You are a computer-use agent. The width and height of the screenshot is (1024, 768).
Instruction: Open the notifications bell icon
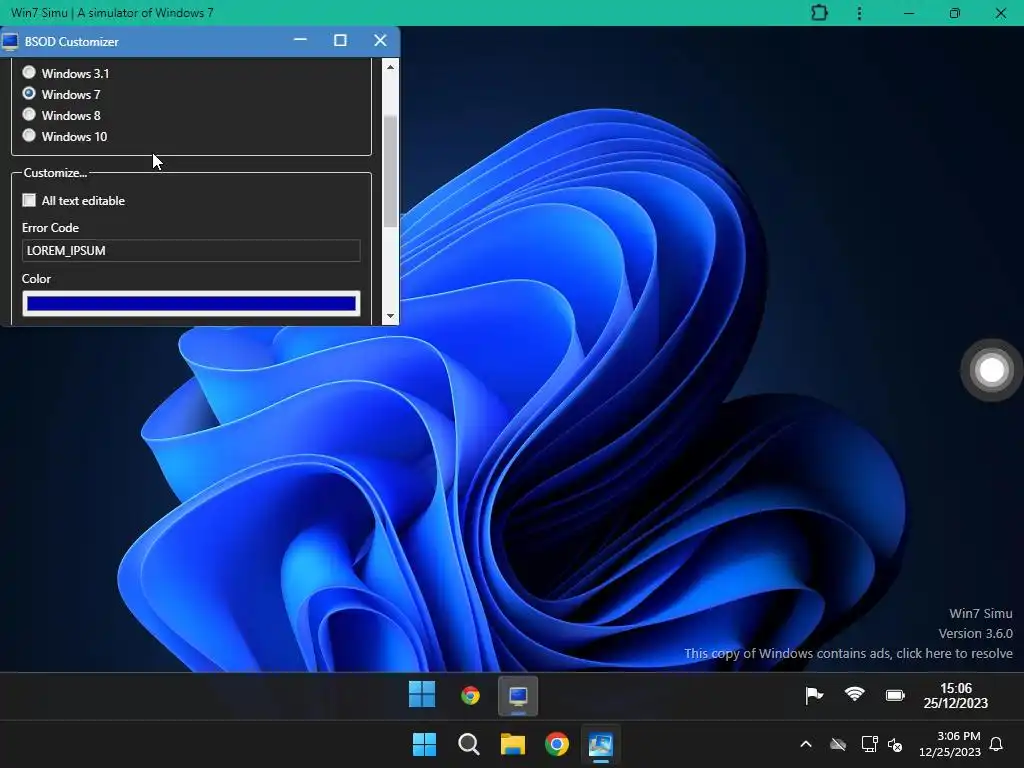(x=997, y=744)
